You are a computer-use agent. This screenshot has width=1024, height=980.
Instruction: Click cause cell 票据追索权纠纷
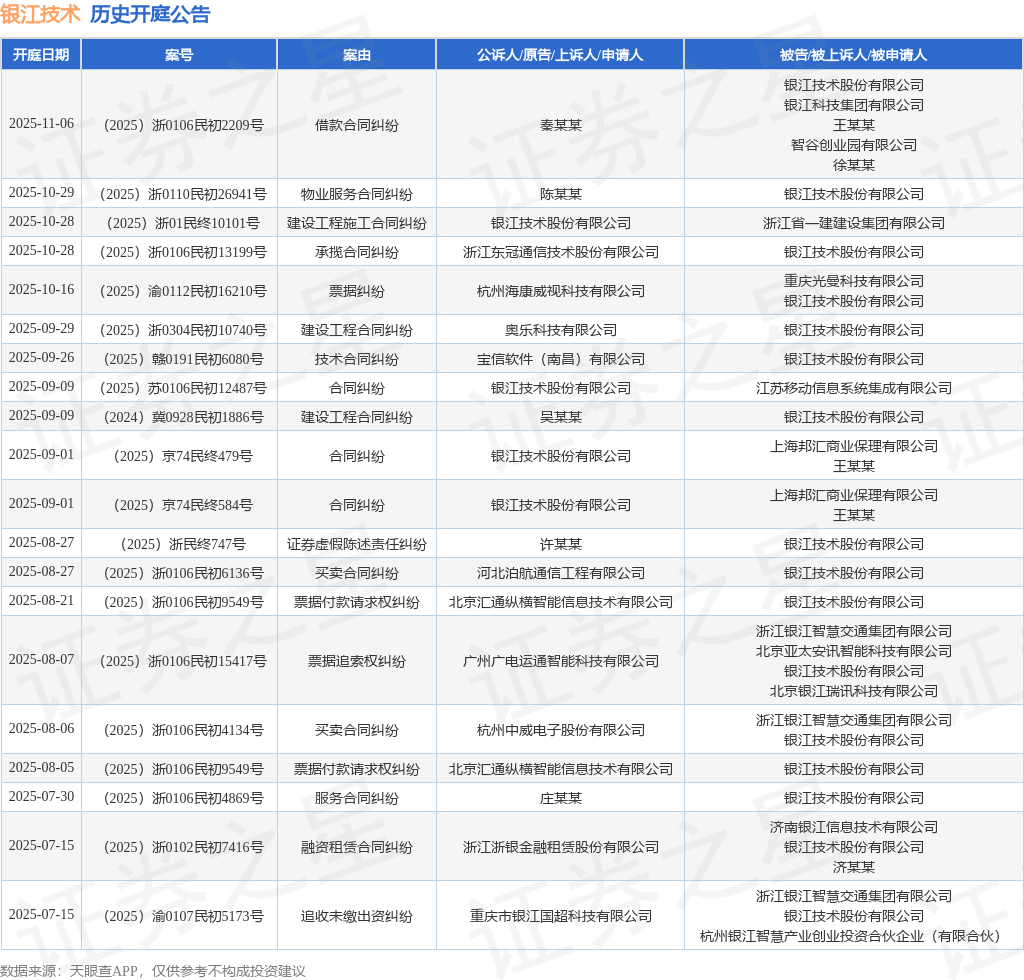click(357, 661)
